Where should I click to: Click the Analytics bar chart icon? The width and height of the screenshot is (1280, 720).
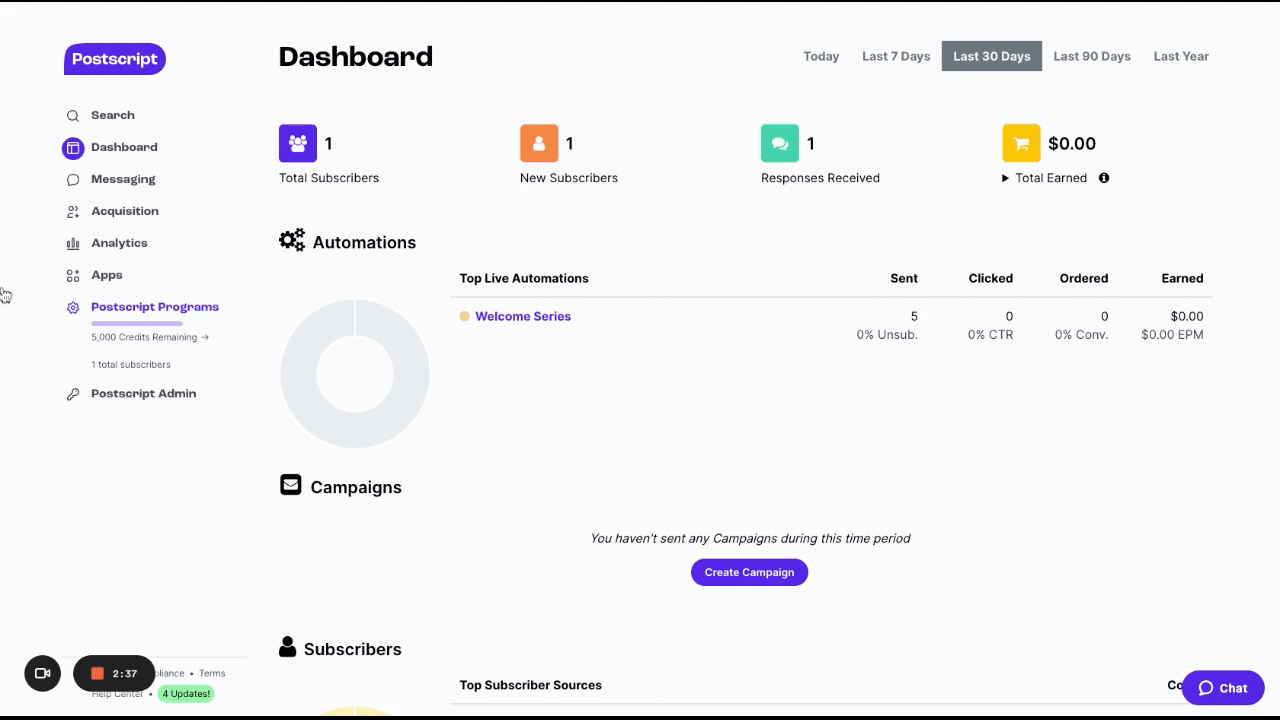(x=73, y=244)
